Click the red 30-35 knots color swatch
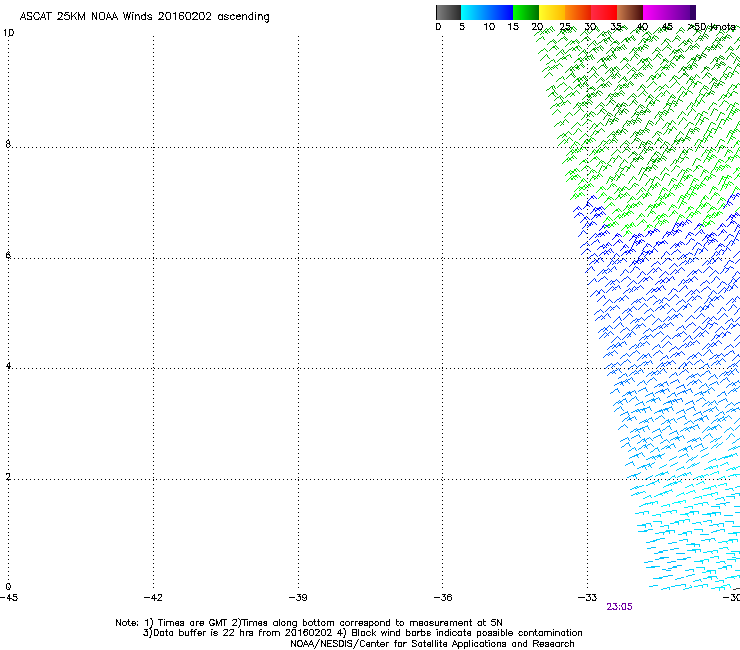This screenshot has width=740, height=650. (x=604, y=12)
